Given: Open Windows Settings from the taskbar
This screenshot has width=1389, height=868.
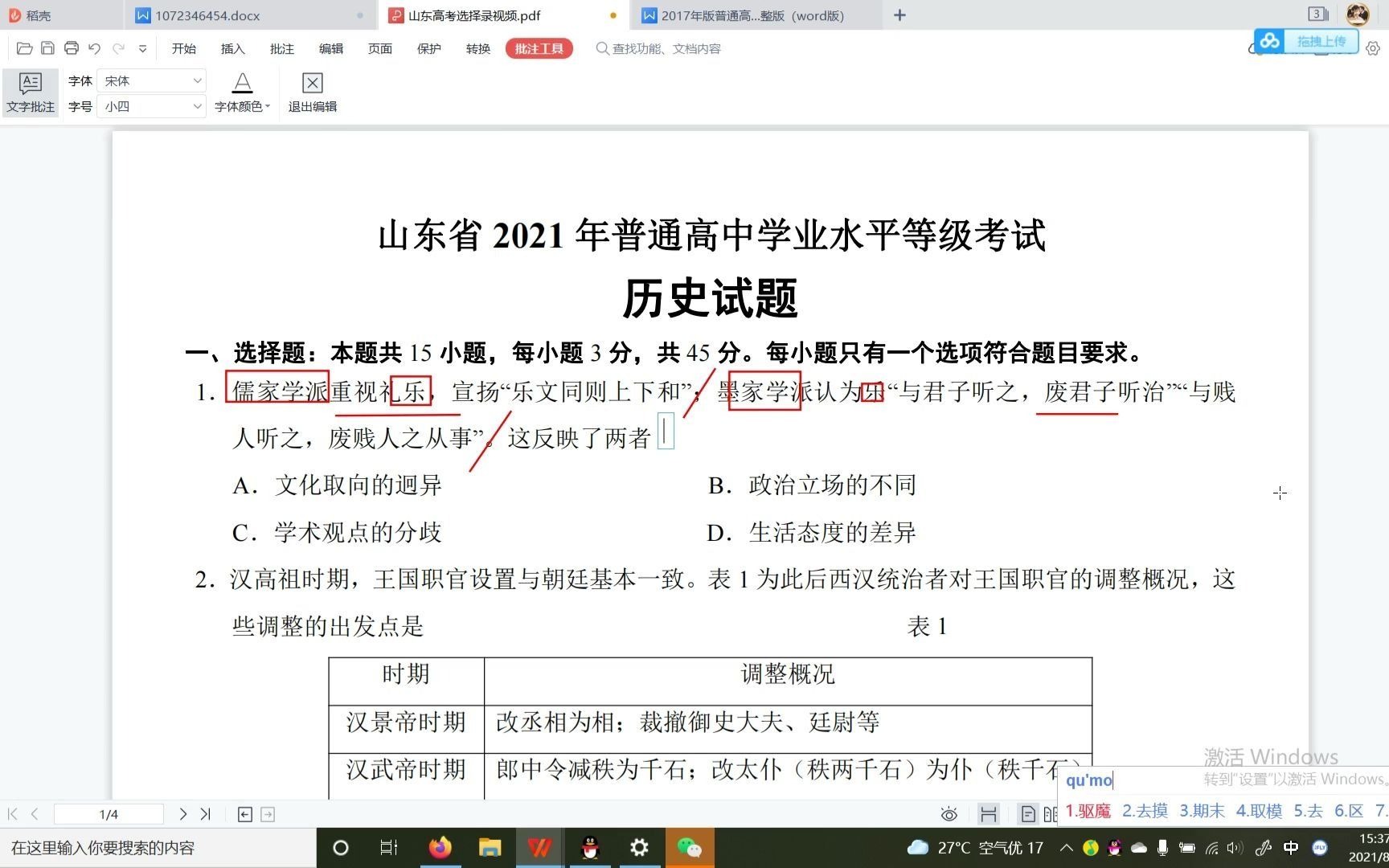Looking at the screenshot, I should tap(639, 848).
